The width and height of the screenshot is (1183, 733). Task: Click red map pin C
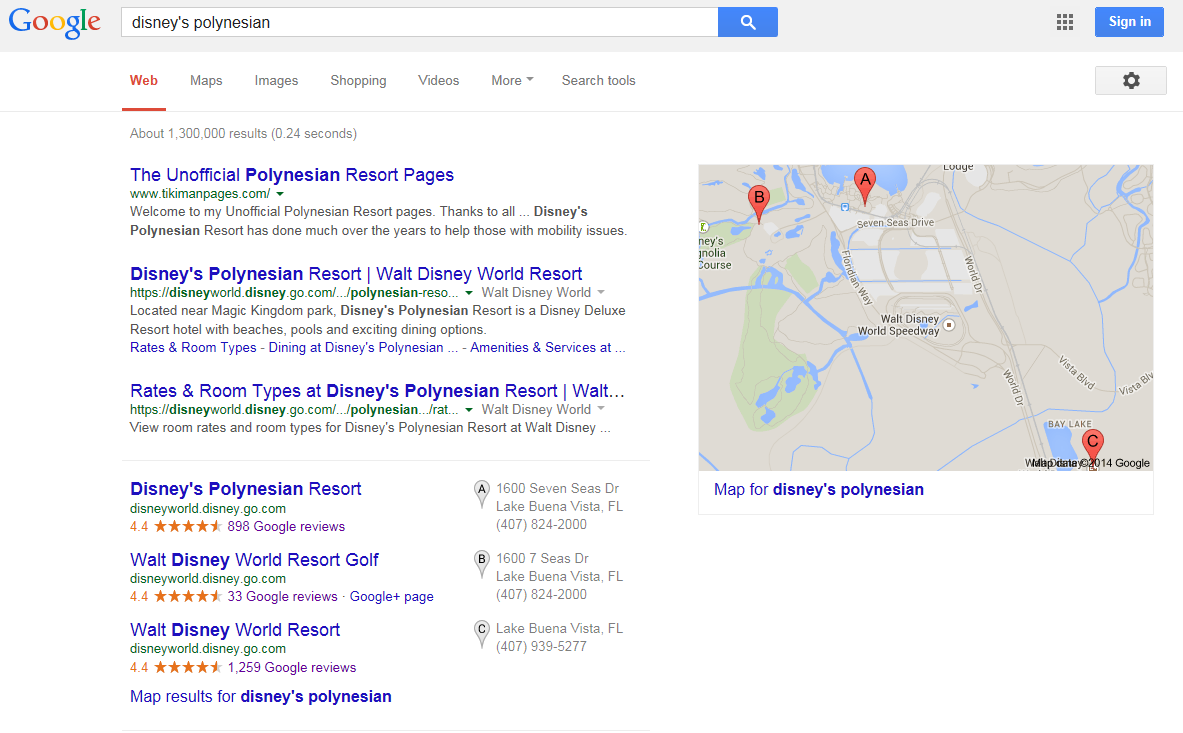coord(1092,446)
